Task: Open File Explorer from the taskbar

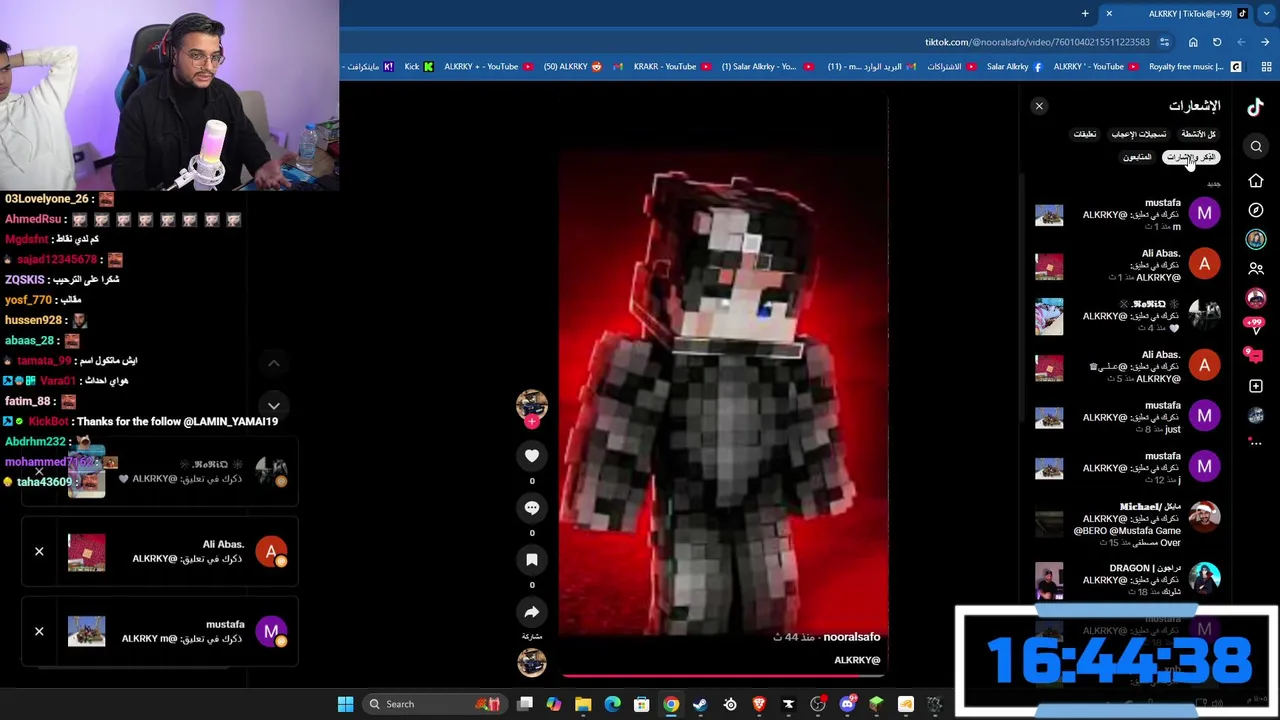Action: click(583, 704)
